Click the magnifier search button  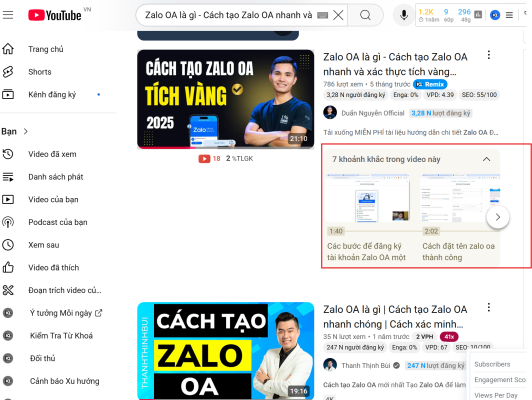[365, 15]
